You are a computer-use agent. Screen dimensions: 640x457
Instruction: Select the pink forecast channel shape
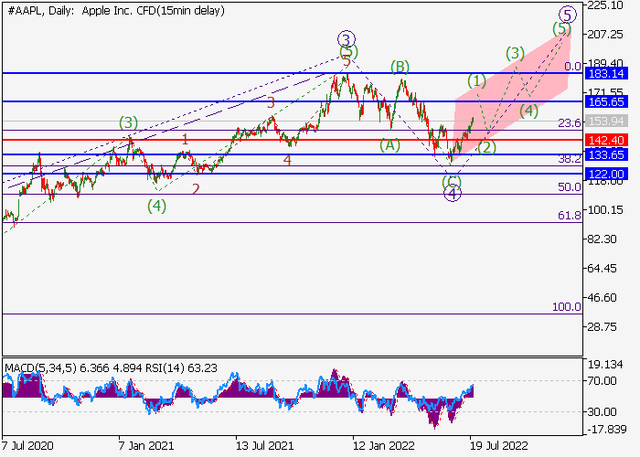[510, 96]
